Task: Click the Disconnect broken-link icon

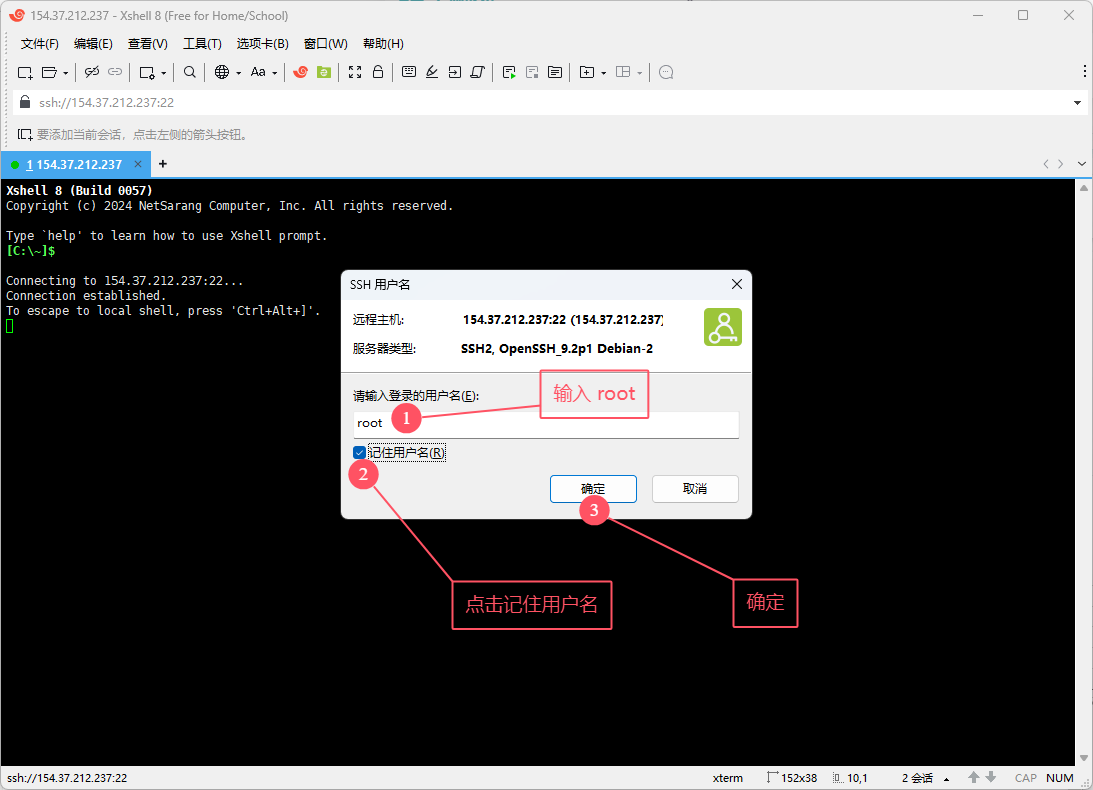Action: coord(91,72)
